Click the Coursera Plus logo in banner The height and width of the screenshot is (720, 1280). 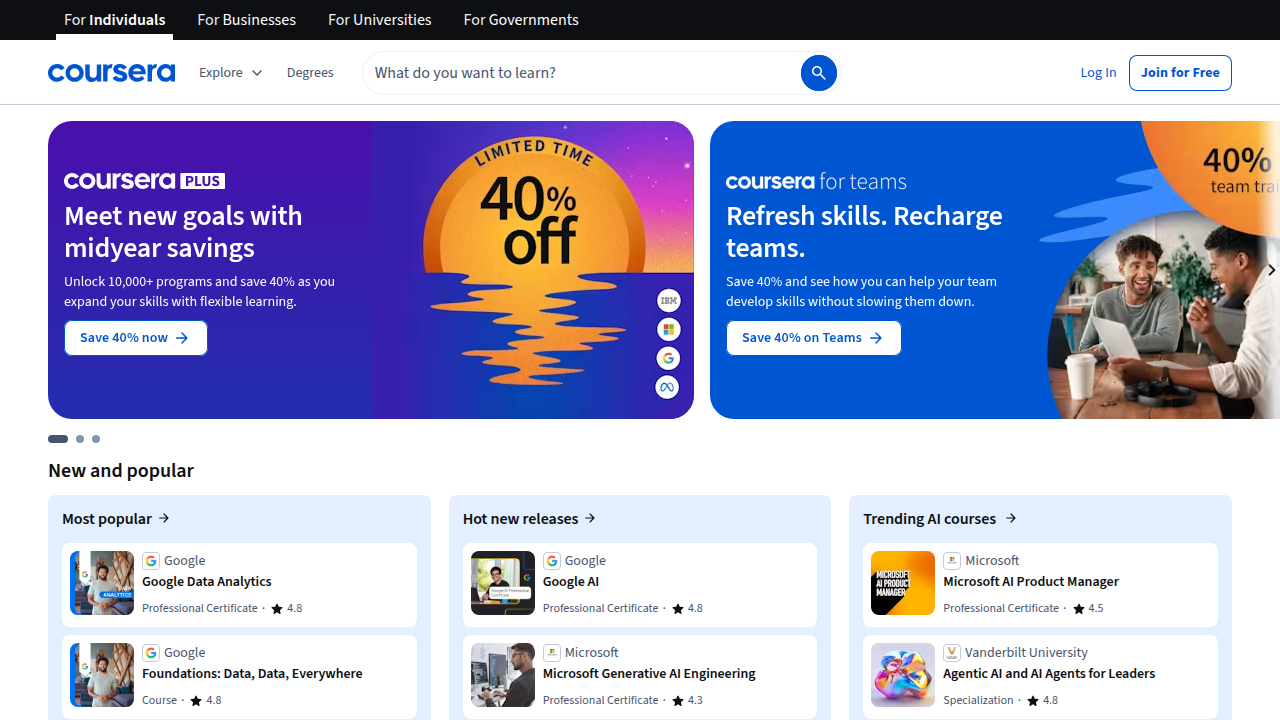tap(144, 181)
